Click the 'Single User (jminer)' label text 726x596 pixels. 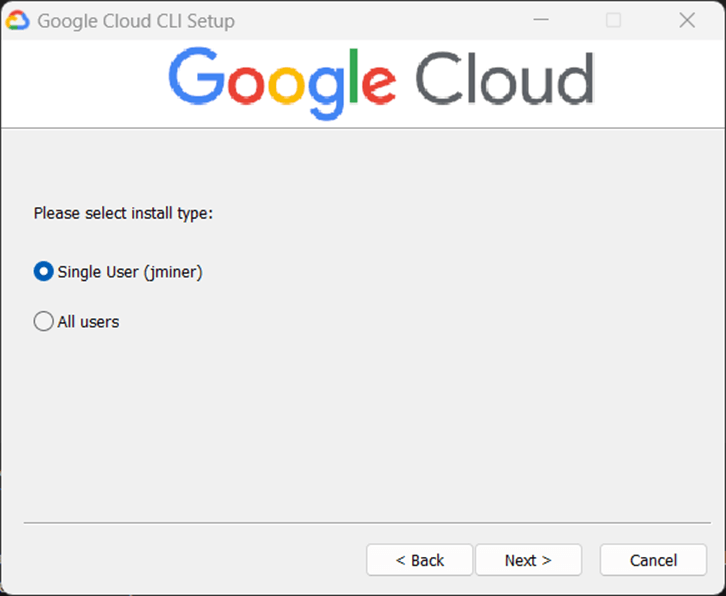(130, 271)
